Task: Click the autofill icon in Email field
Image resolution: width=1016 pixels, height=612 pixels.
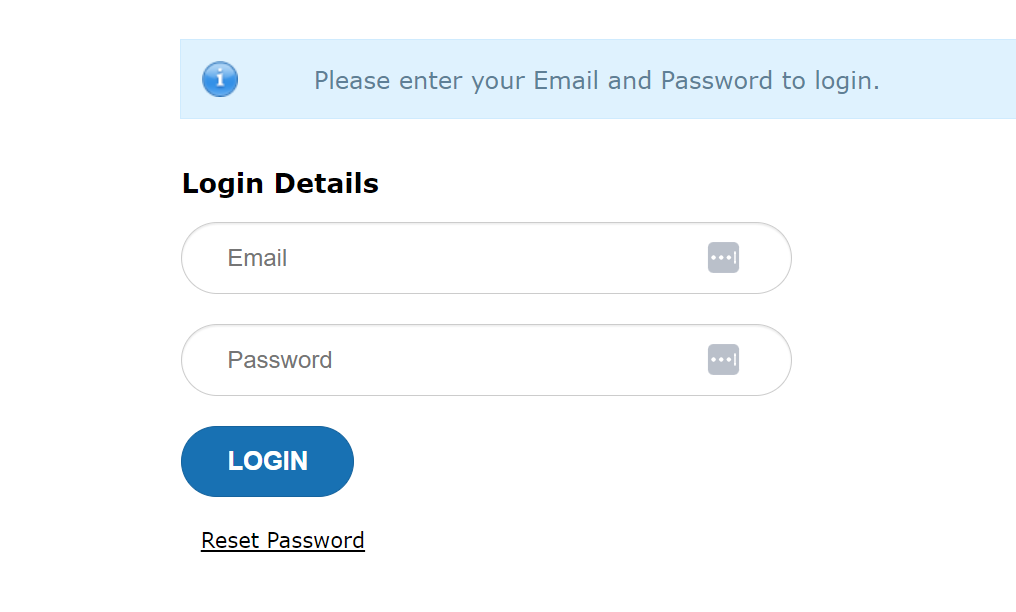Action: (723, 258)
